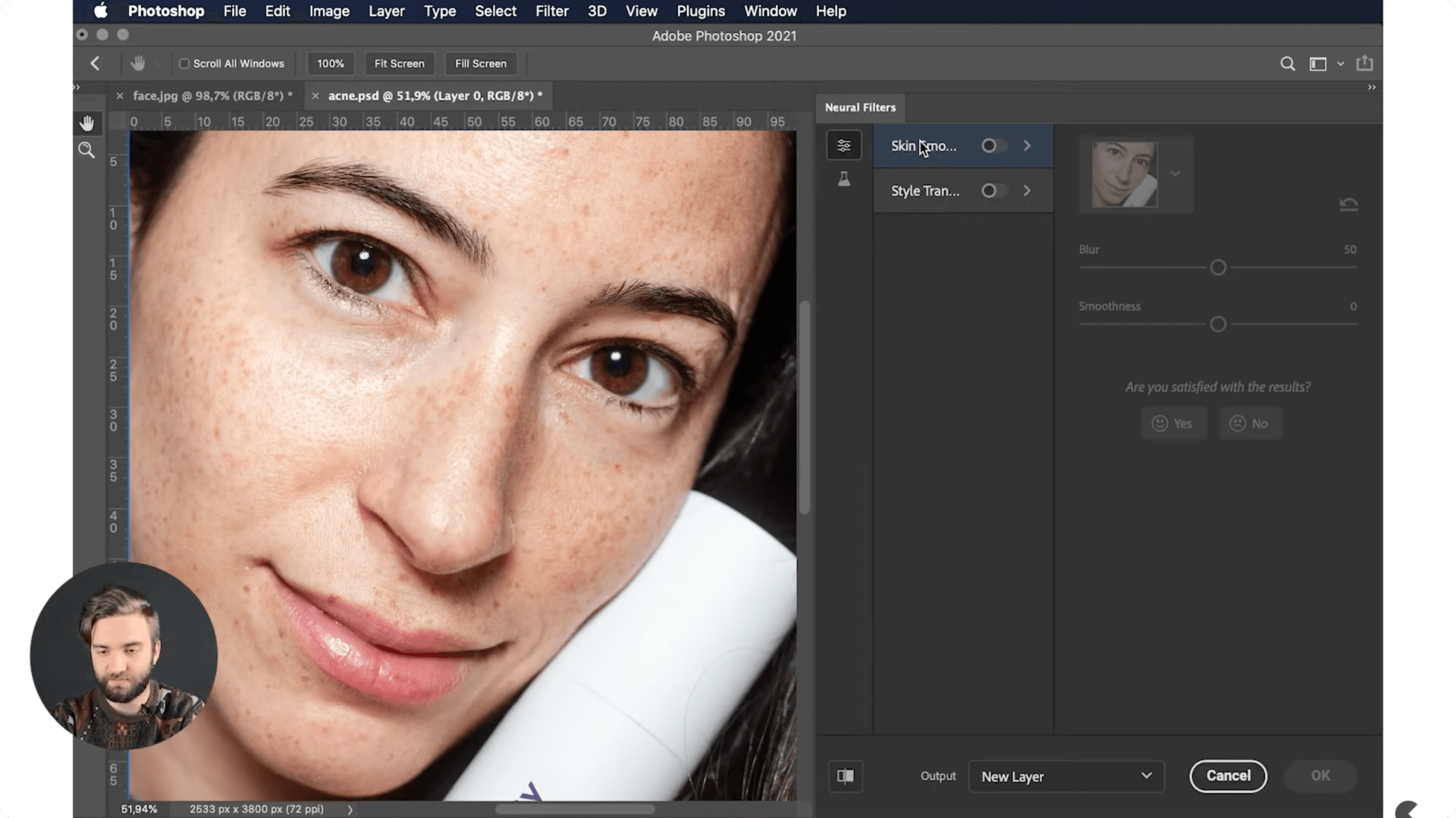Close the face.jpg tab

tap(119, 96)
